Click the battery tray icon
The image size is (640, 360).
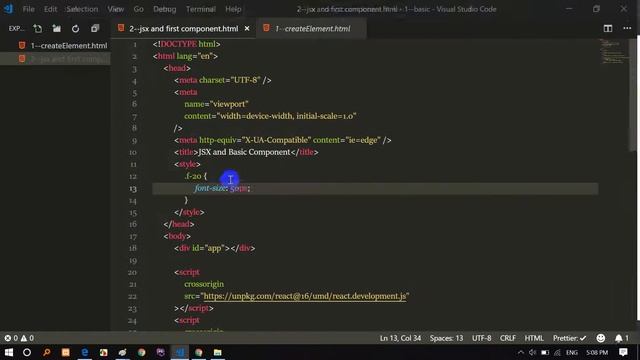point(545,352)
